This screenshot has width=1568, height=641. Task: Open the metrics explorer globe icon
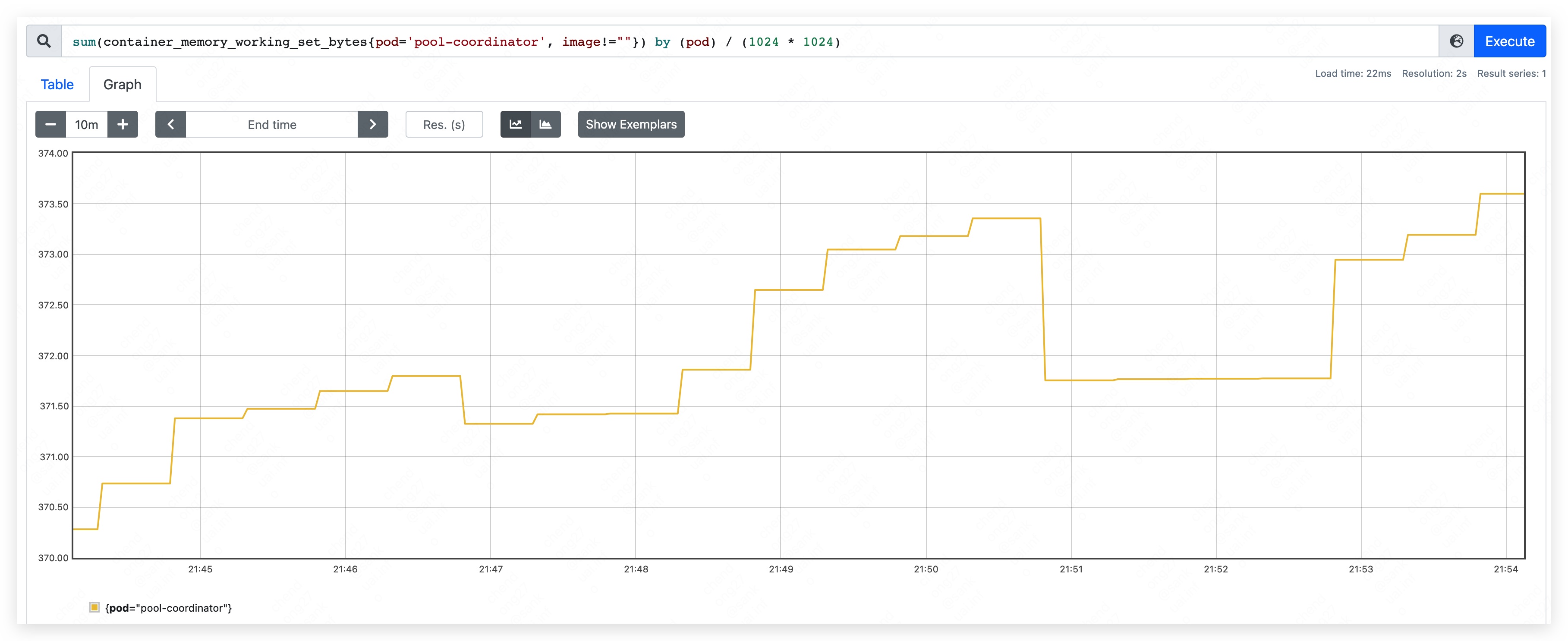click(1456, 41)
